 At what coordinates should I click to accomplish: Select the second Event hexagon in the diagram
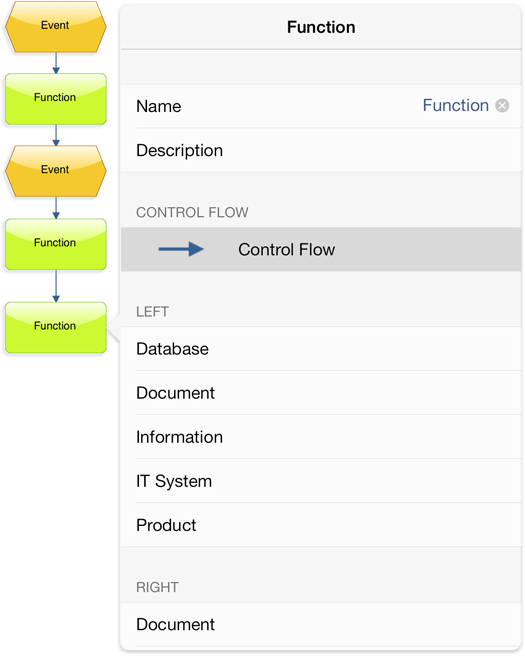[56, 171]
